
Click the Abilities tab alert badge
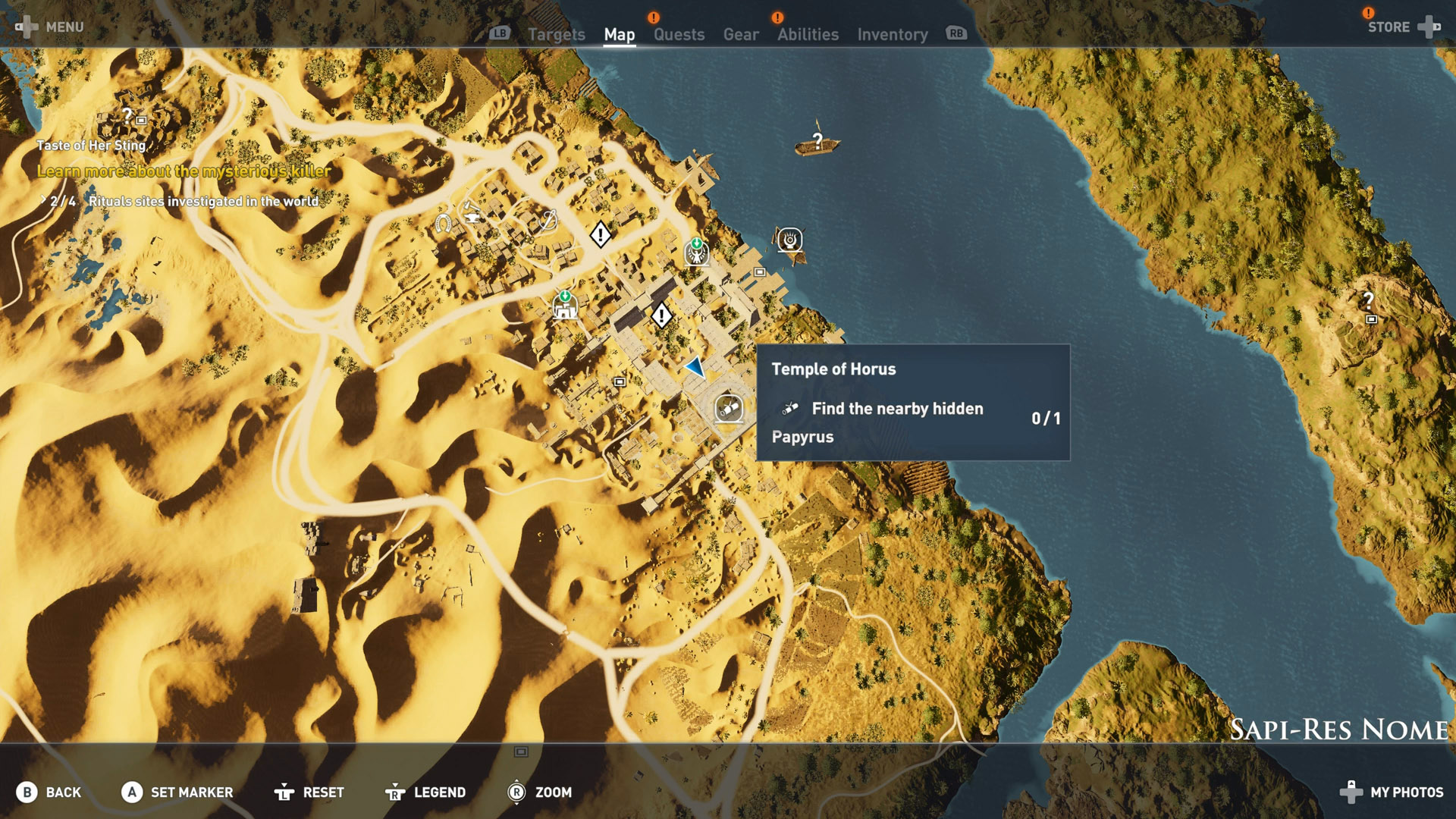click(x=777, y=17)
